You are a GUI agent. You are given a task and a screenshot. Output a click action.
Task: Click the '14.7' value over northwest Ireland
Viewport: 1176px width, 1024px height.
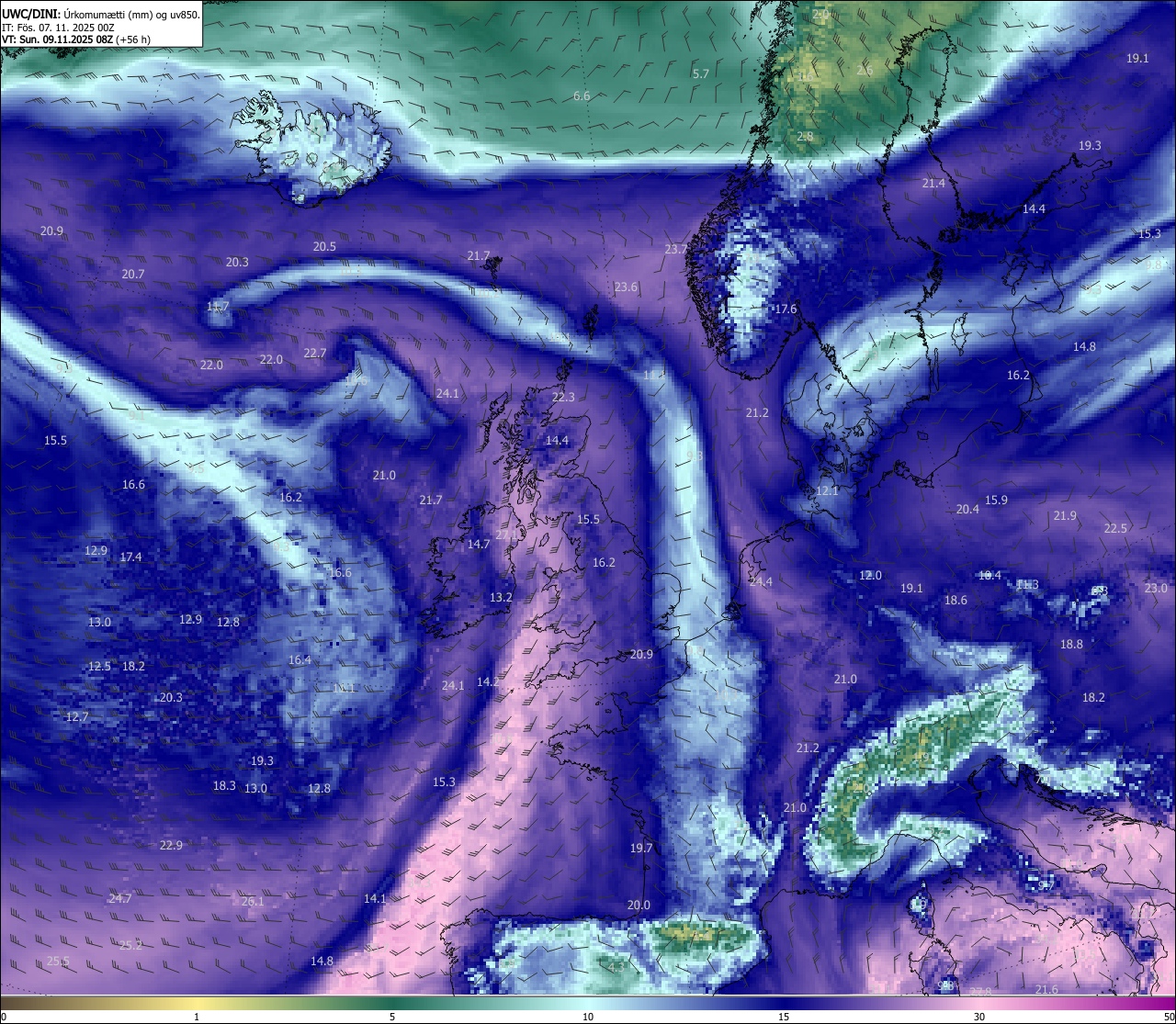tap(478, 545)
